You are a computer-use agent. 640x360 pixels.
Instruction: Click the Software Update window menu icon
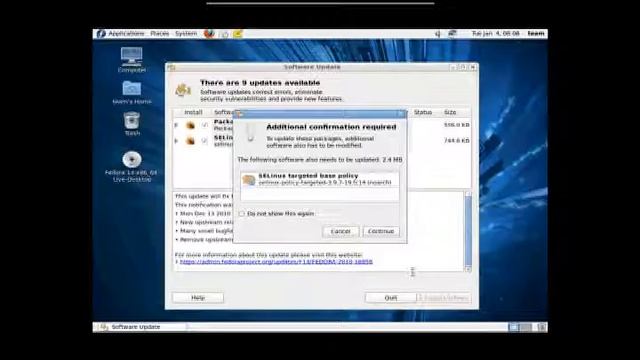coord(171,67)
